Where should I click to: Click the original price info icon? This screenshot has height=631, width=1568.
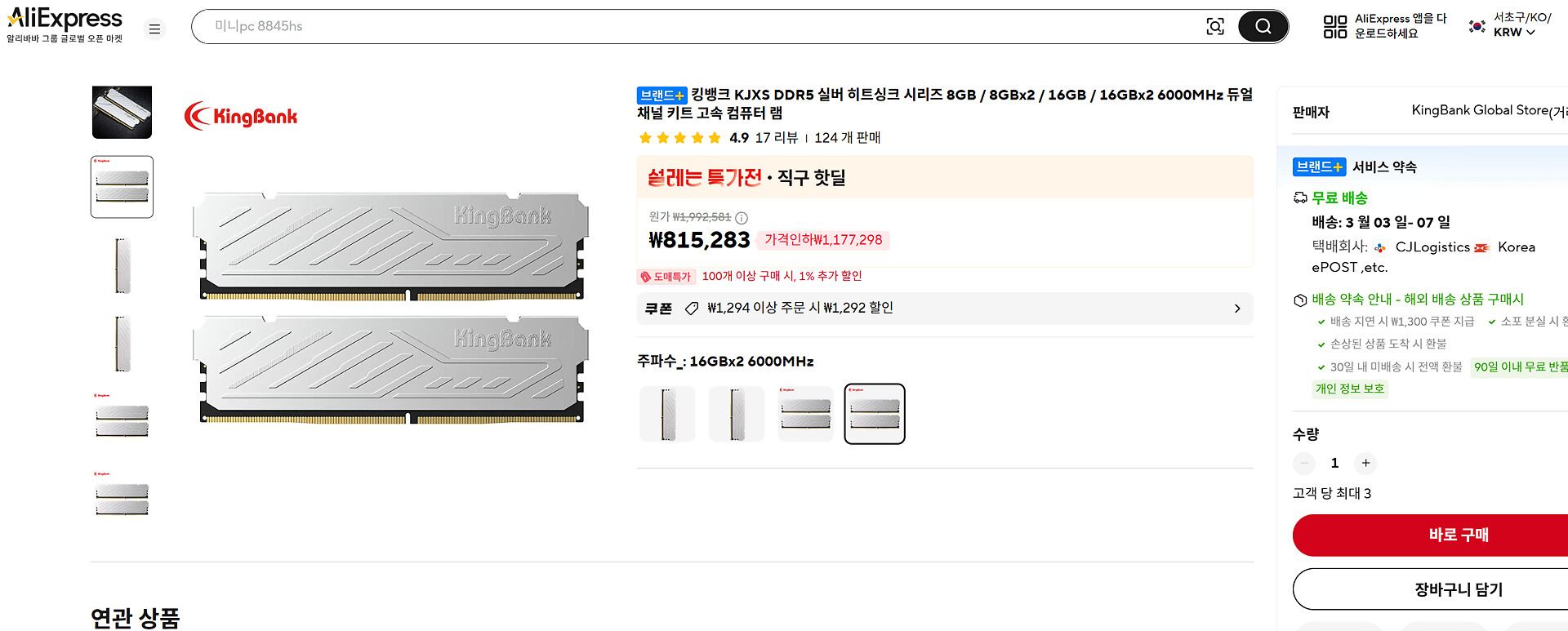[x=742, y=218]
